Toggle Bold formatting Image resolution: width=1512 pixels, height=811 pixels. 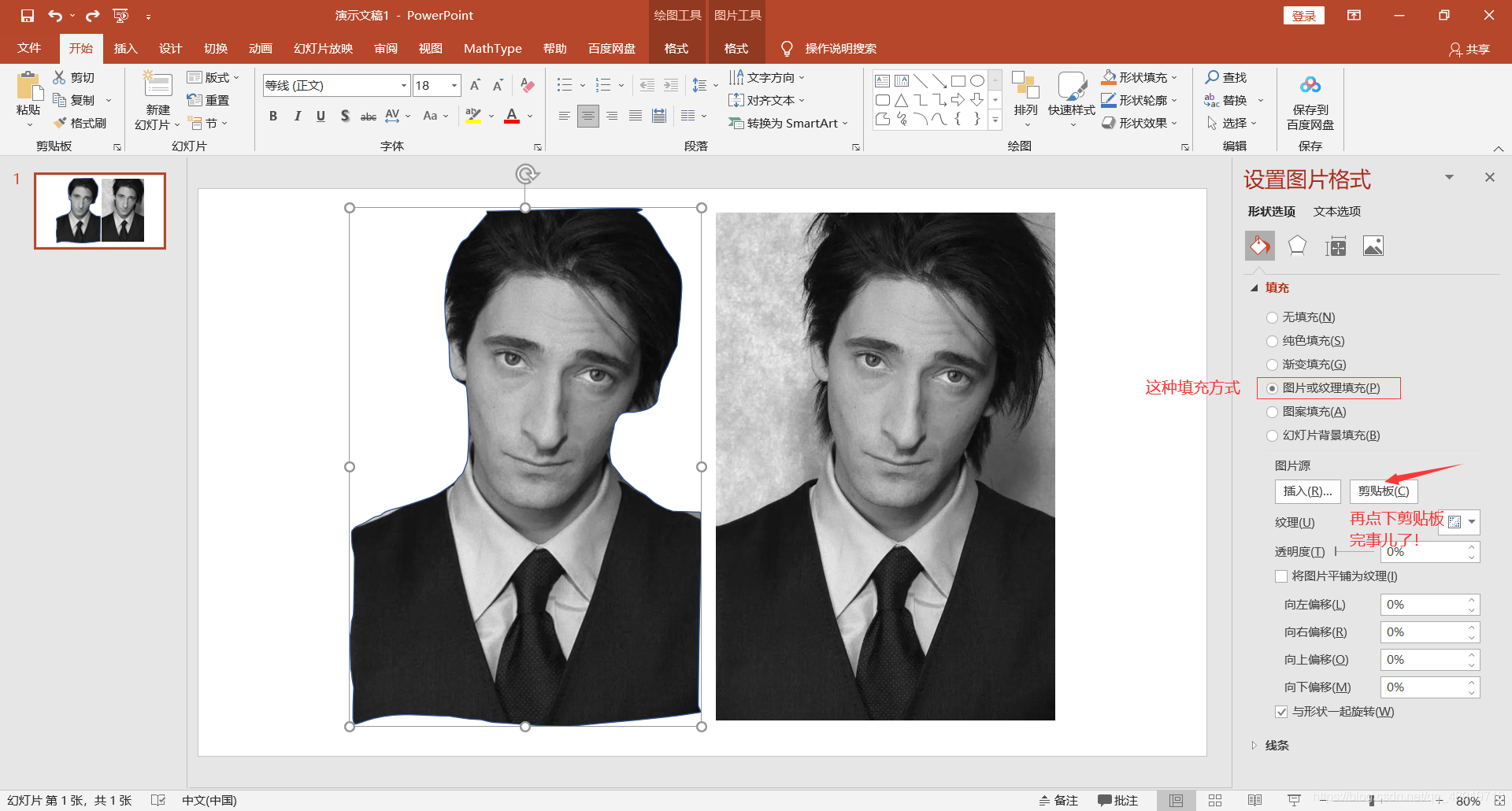[x=273, y=117]
